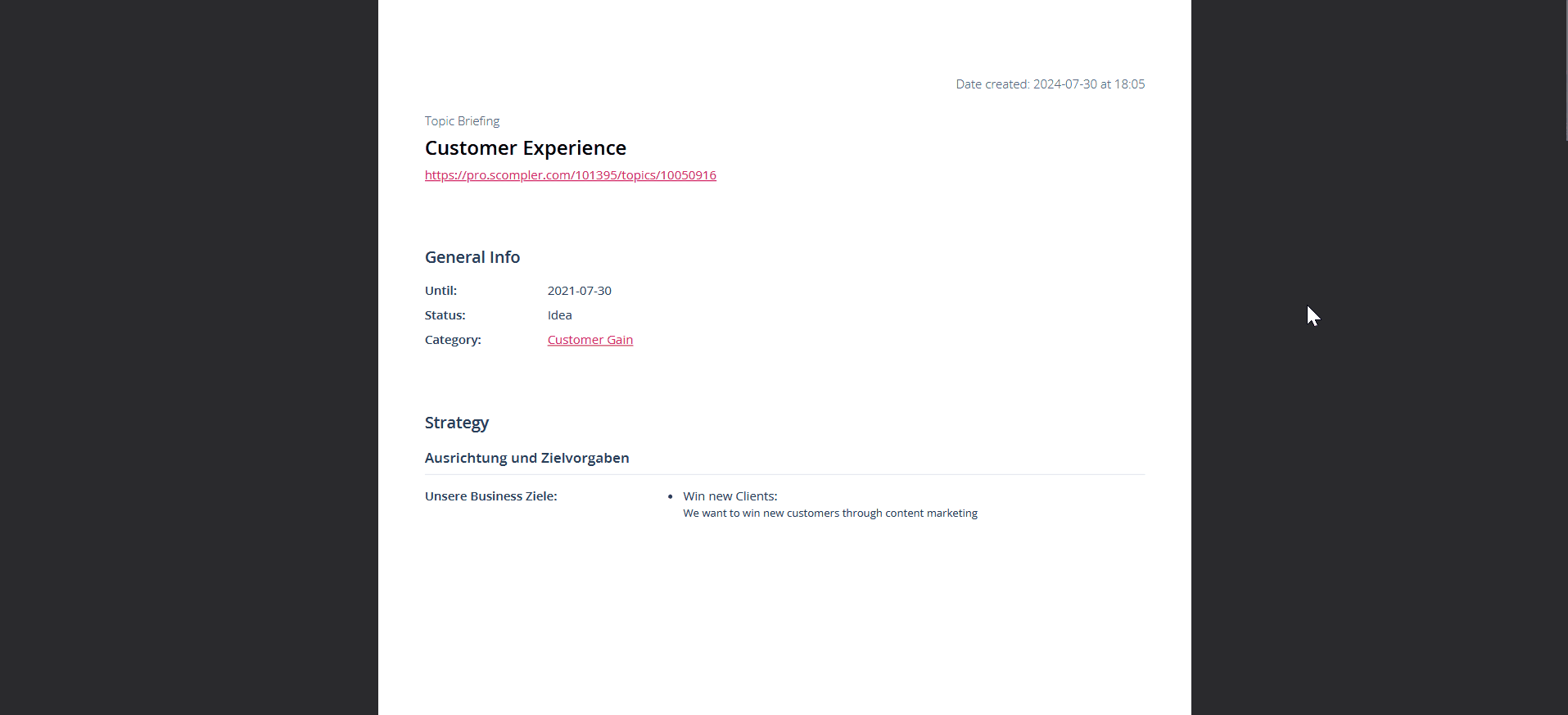Click the dark margin left of the page

coord(188,357)
